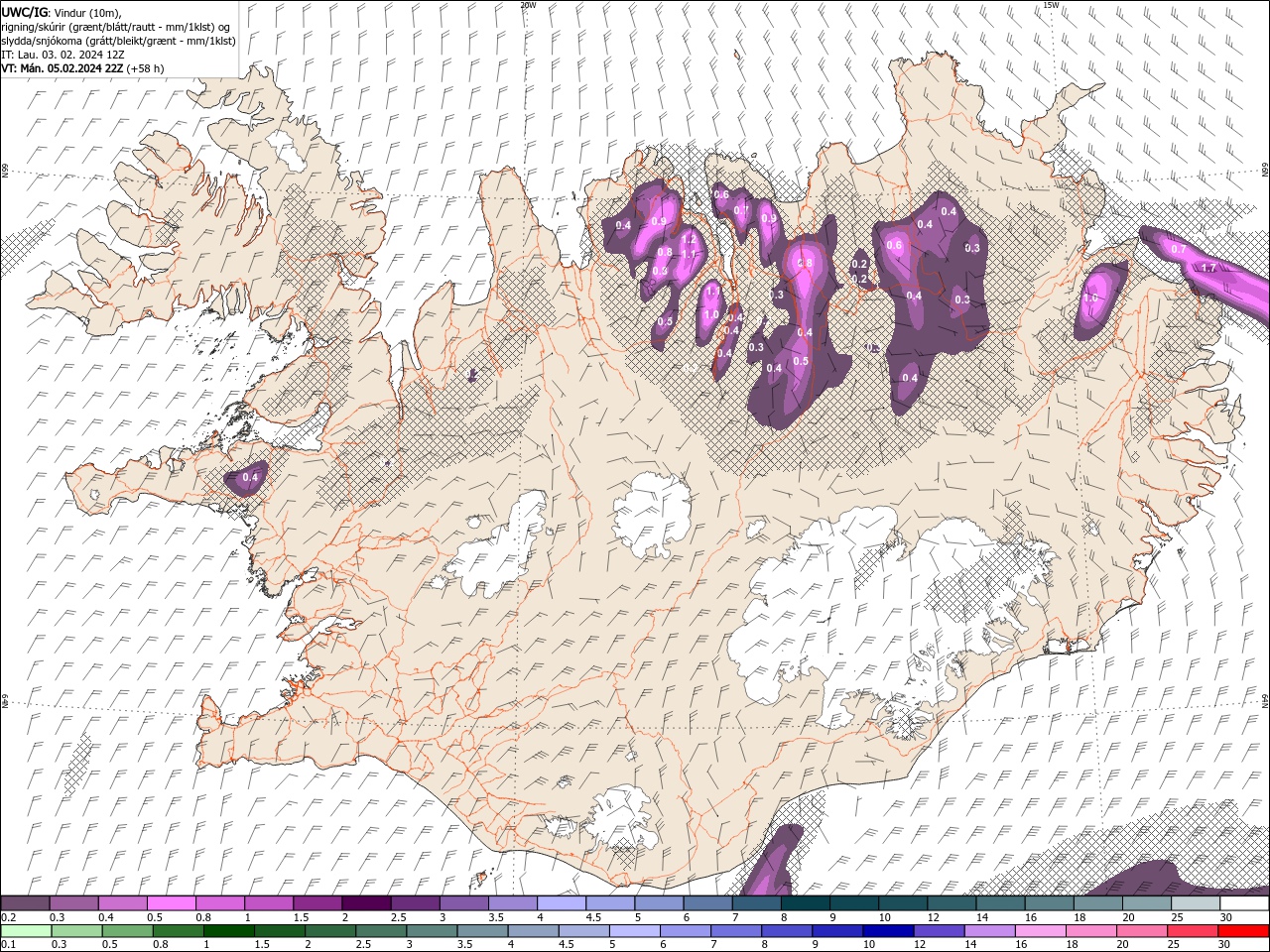Image resolution: width=1270 pixels, height=952 pixels.
Task: Select top legend swatch starting at 0.2
Action: point(25,903)
